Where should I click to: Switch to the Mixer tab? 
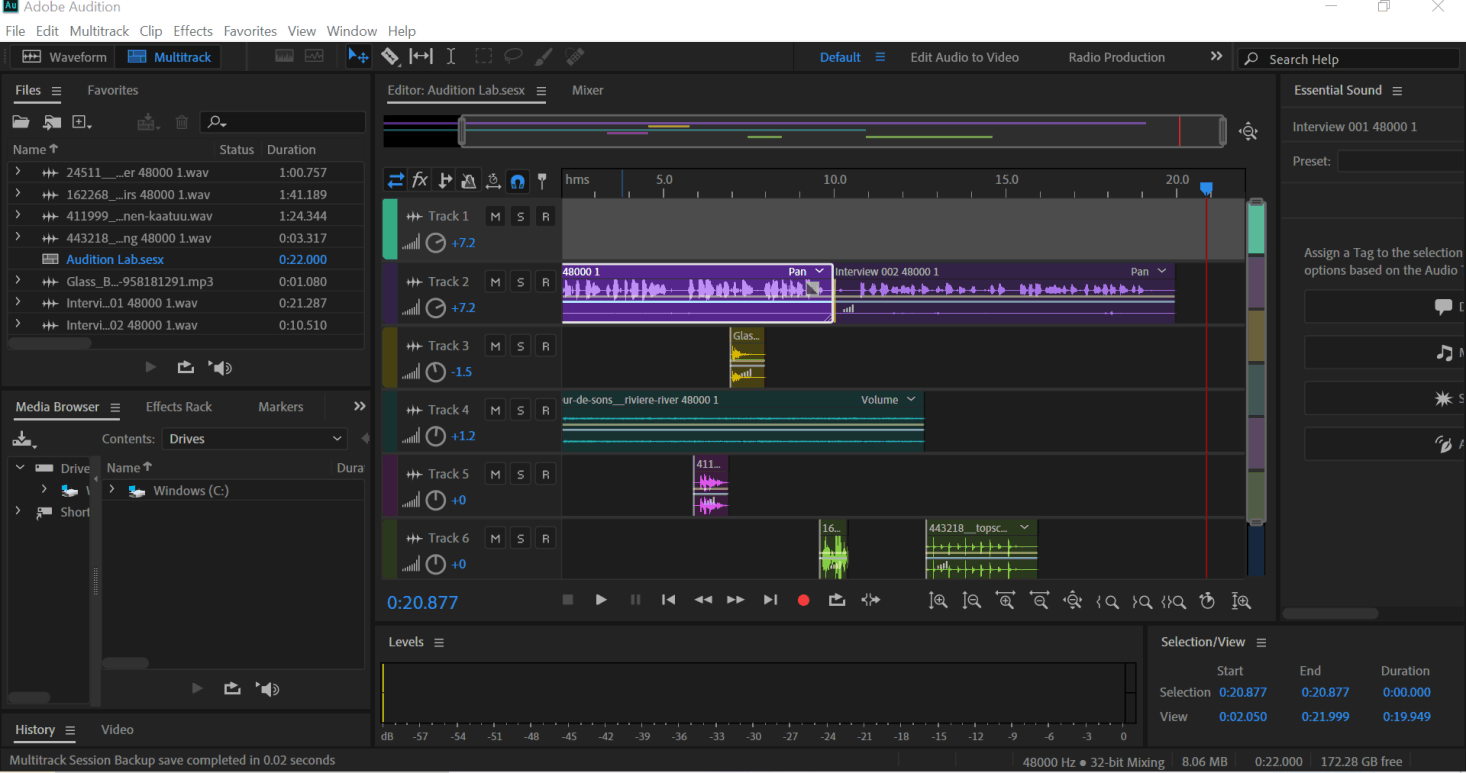coord(587,90)
